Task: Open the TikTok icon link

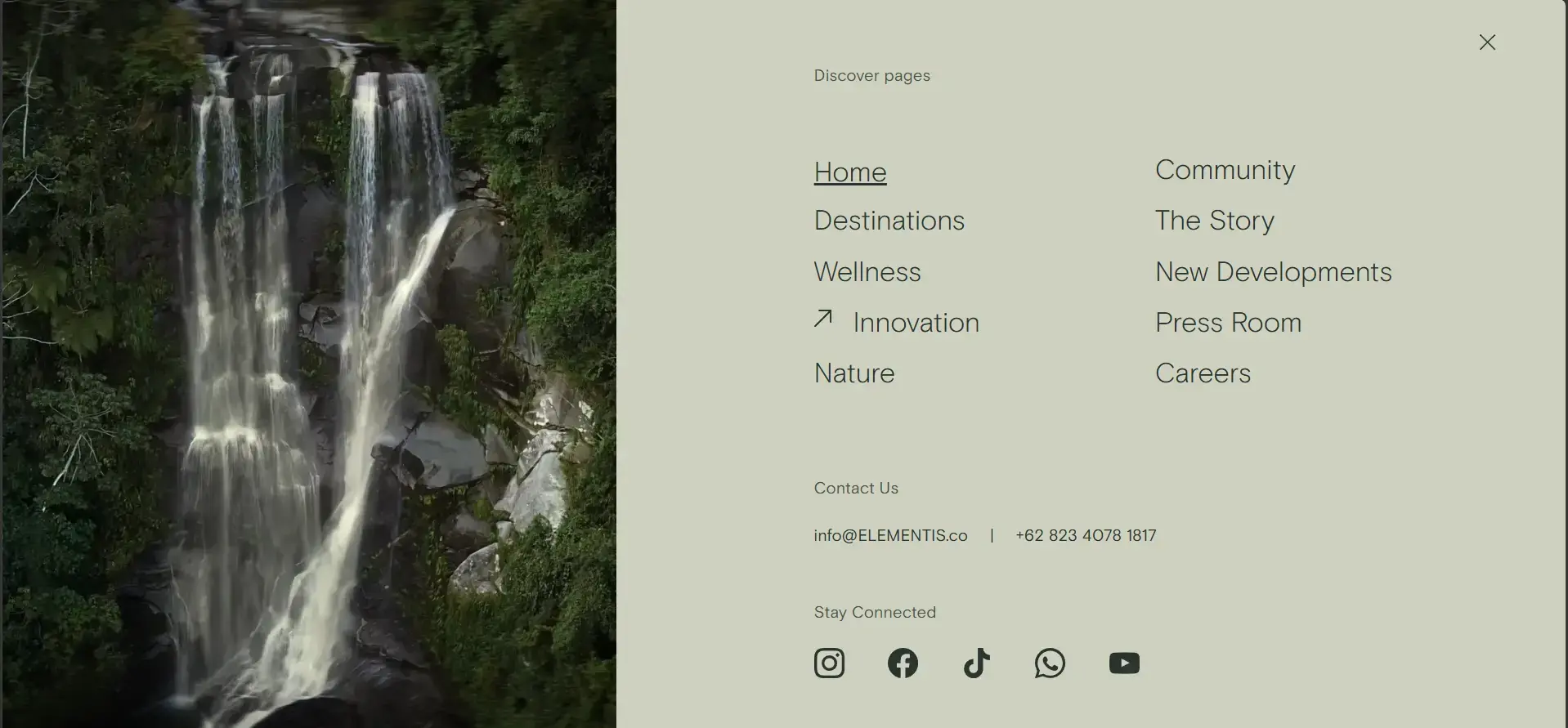Action: pyautogui.click(x=977, y=663)
